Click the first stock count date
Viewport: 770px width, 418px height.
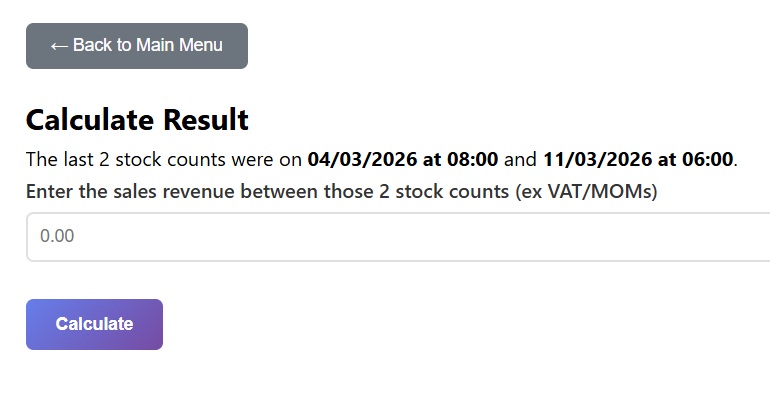click(402, 159)
